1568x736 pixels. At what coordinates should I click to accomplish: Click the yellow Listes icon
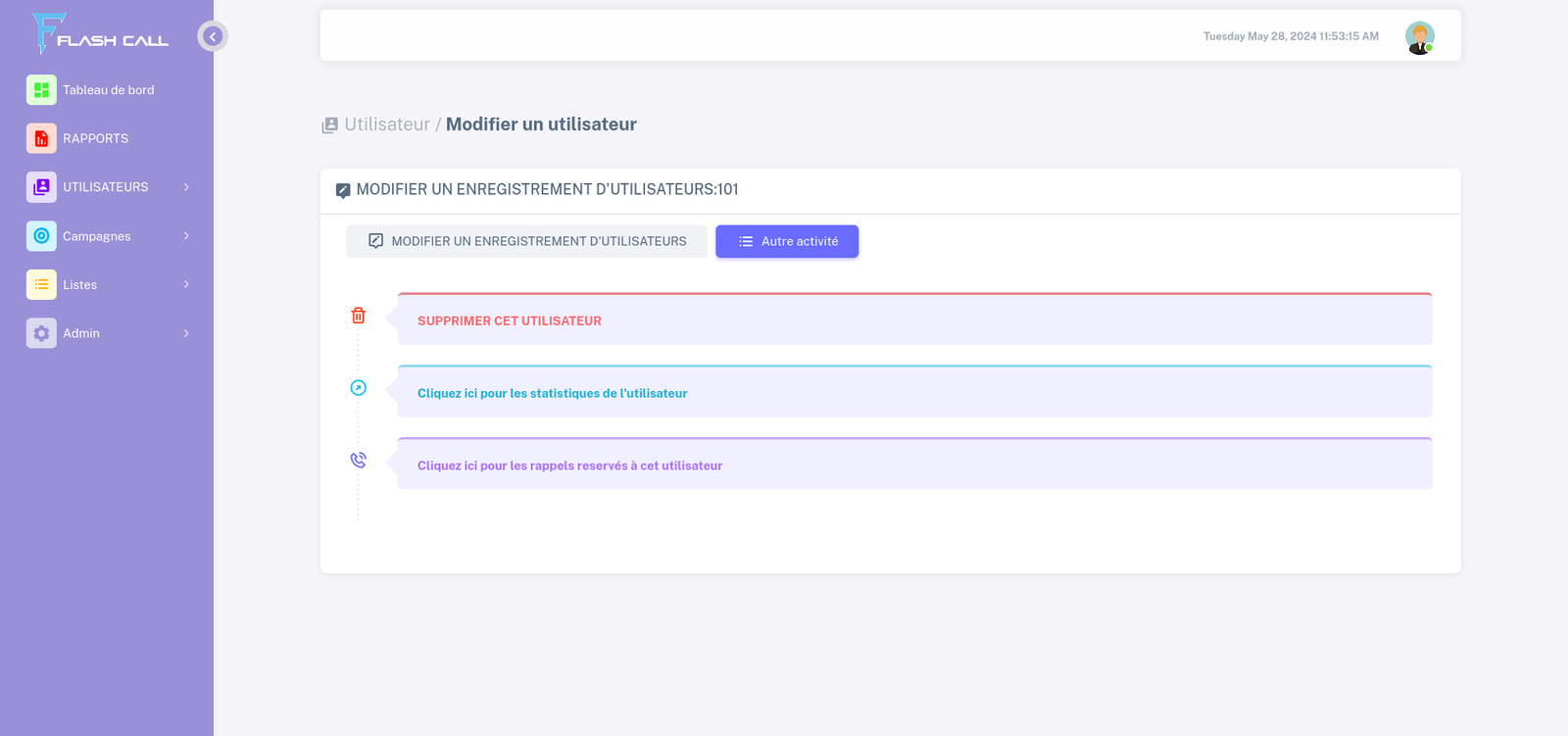(x=41, y=284)
